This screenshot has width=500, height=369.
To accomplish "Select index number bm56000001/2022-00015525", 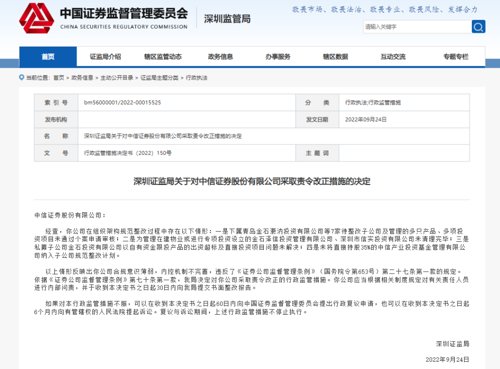I will point(122,103).
